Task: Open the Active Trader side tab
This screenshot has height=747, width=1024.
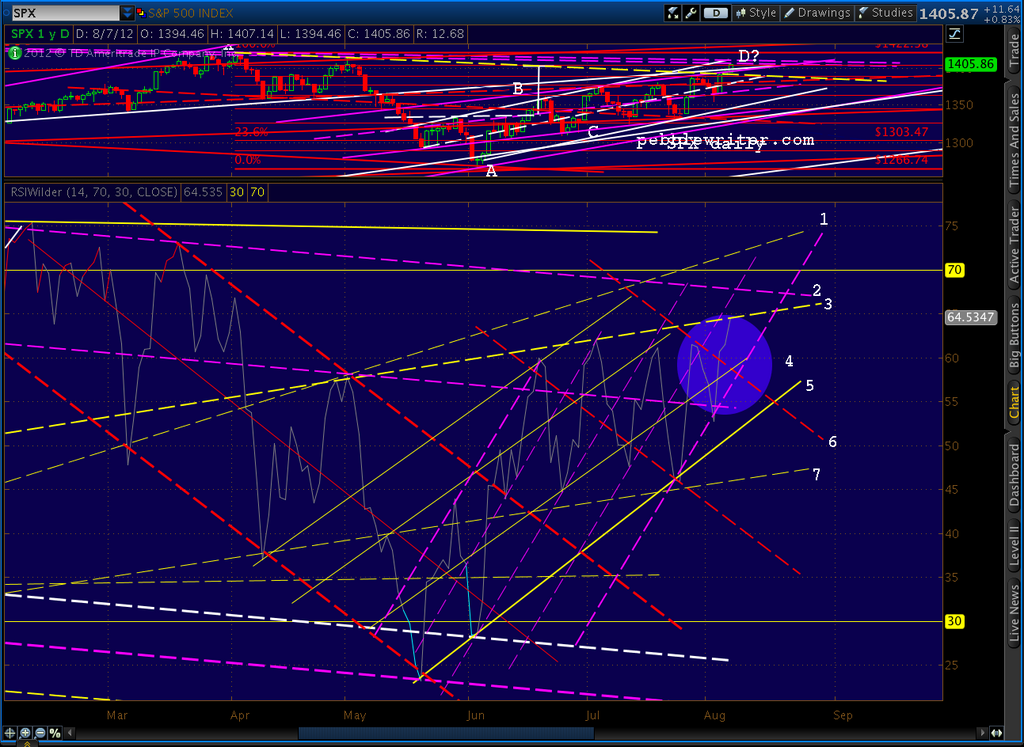Action: point(1013,244)
